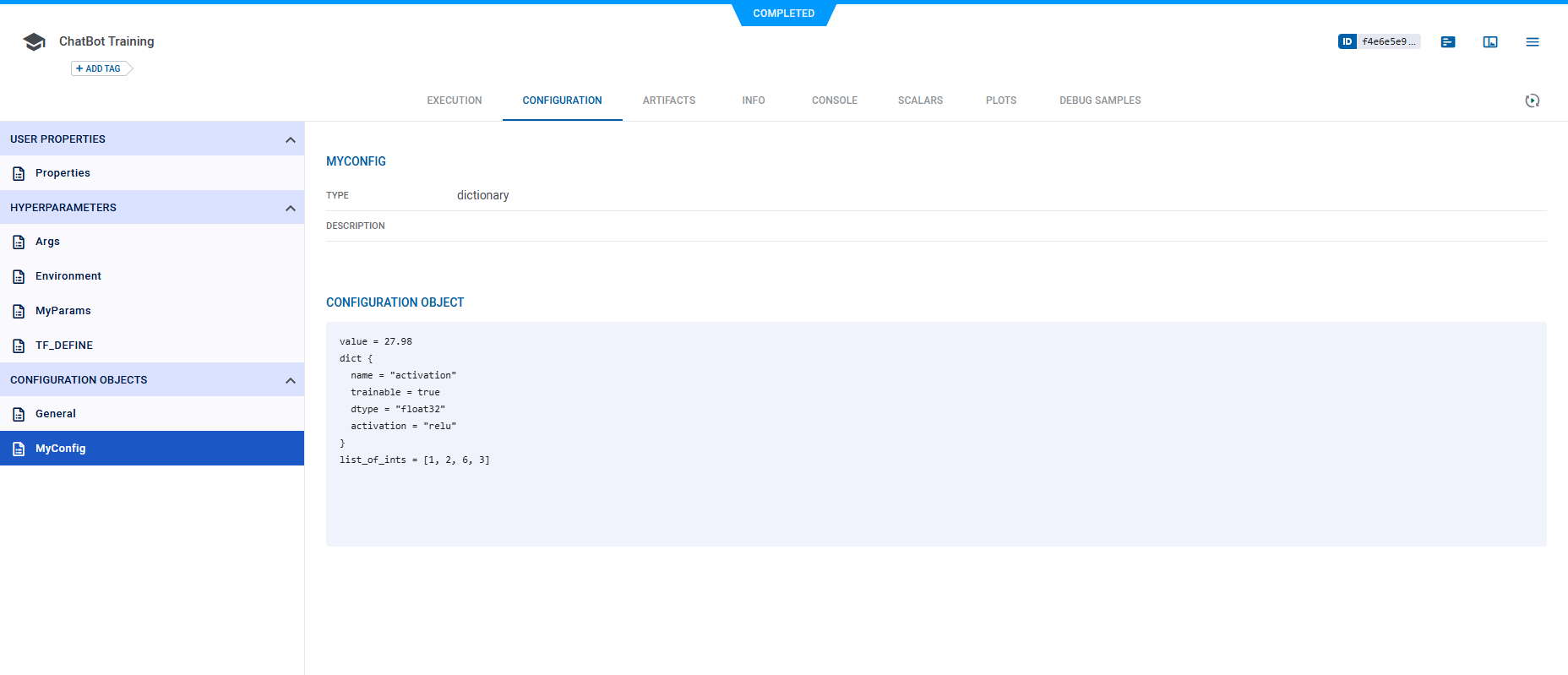
Task: Click the graduation cap experiment icon
Action: (x=34, y=42)
